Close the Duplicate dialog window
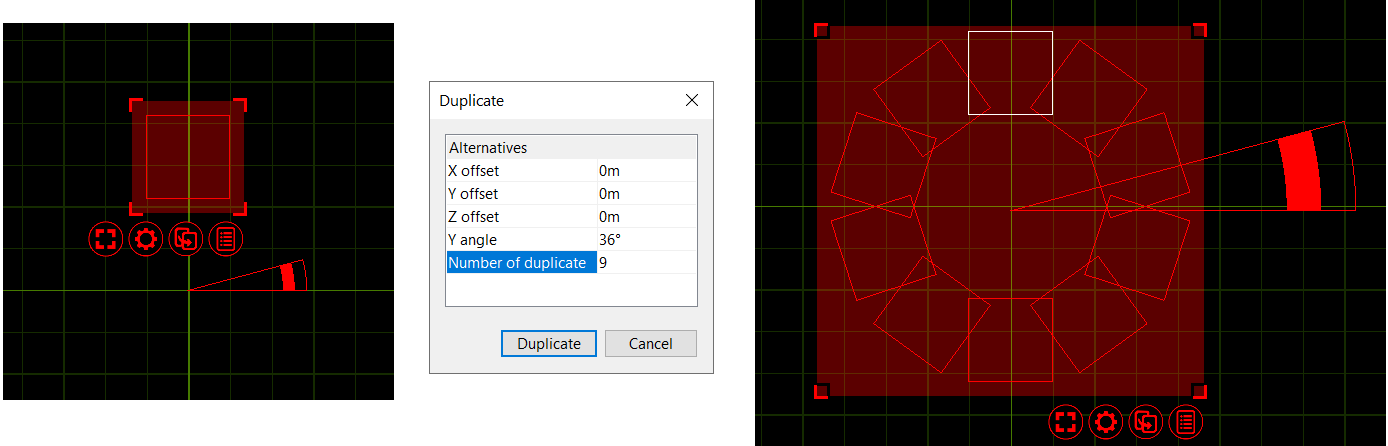 [691, 101]
